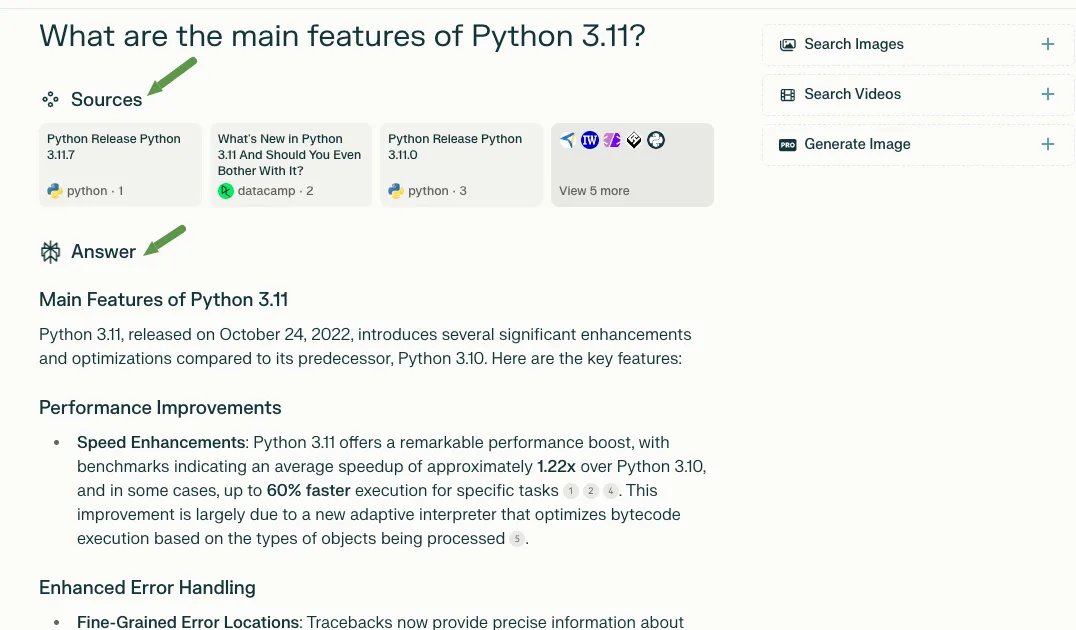The image size is (1076, 630).
Task: Click the Search Videos film icon
Action: point(788,95)
